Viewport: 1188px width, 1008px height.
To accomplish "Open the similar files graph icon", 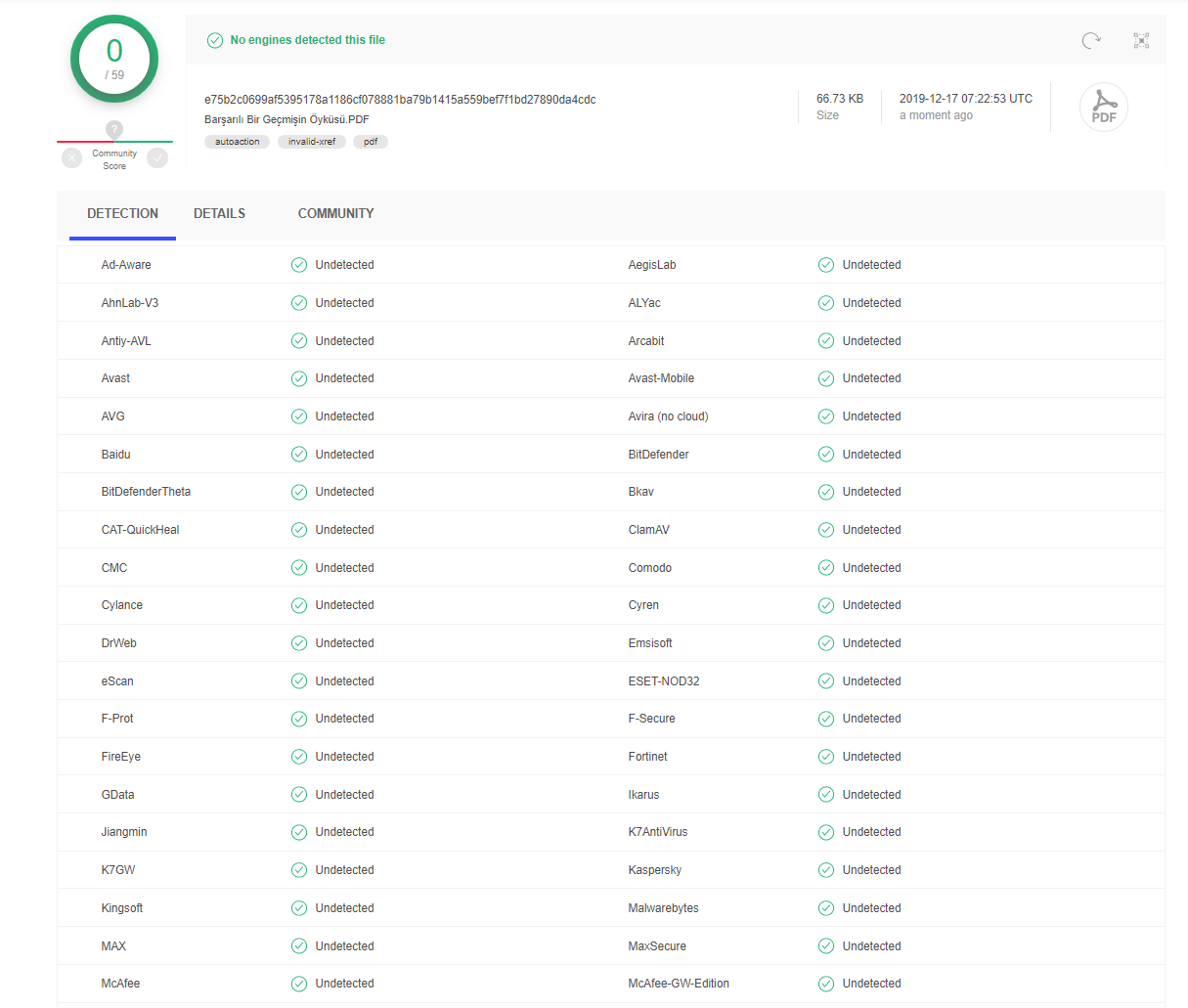I will (x=1141, y=40).
